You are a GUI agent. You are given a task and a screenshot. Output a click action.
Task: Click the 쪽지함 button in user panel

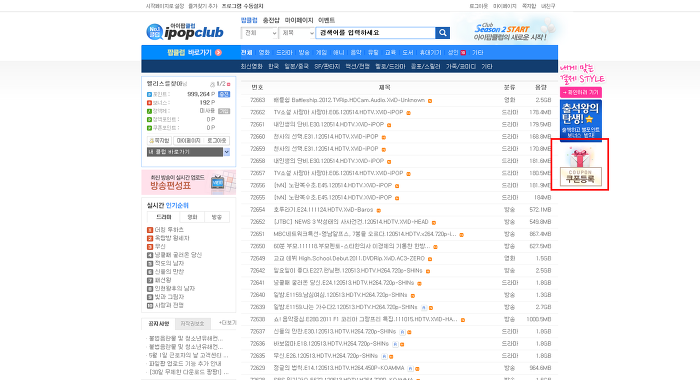[159, 140]
